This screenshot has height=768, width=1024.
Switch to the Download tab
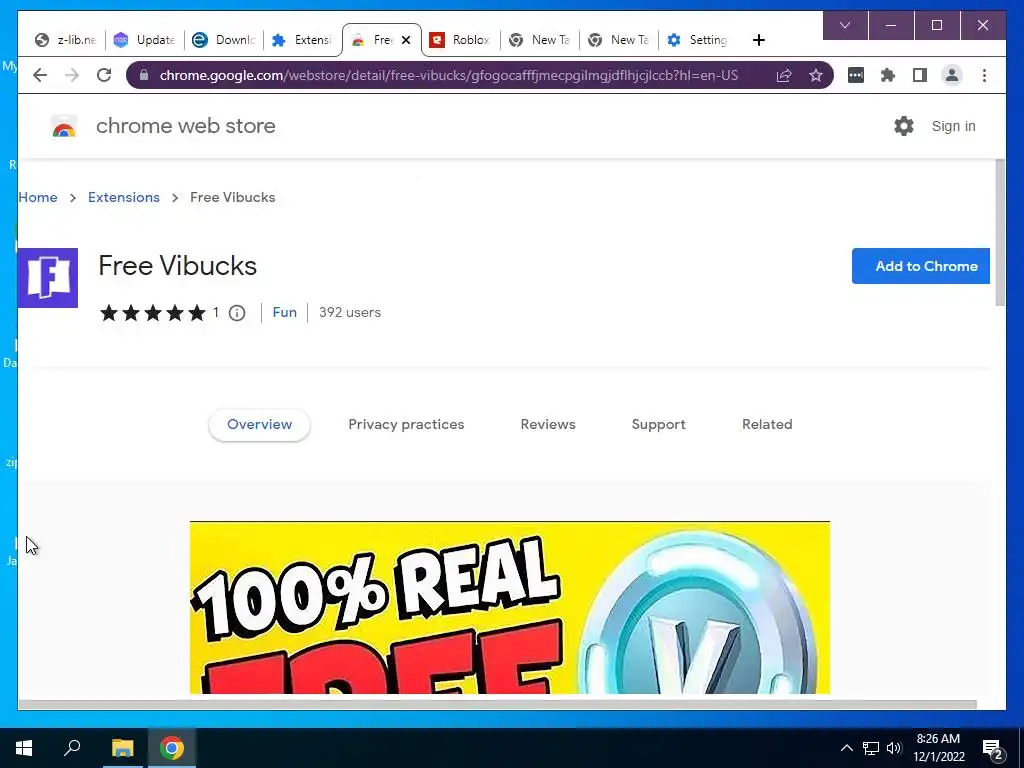pyautogui.click(x=223, y=40)
